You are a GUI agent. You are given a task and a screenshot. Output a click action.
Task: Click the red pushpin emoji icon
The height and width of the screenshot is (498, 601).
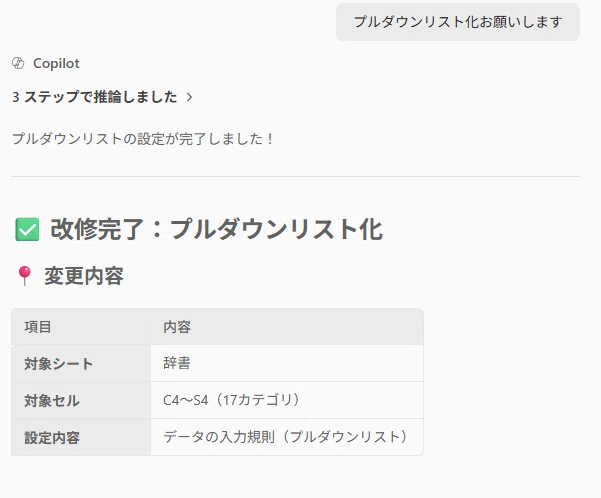(x=25, y=276)
